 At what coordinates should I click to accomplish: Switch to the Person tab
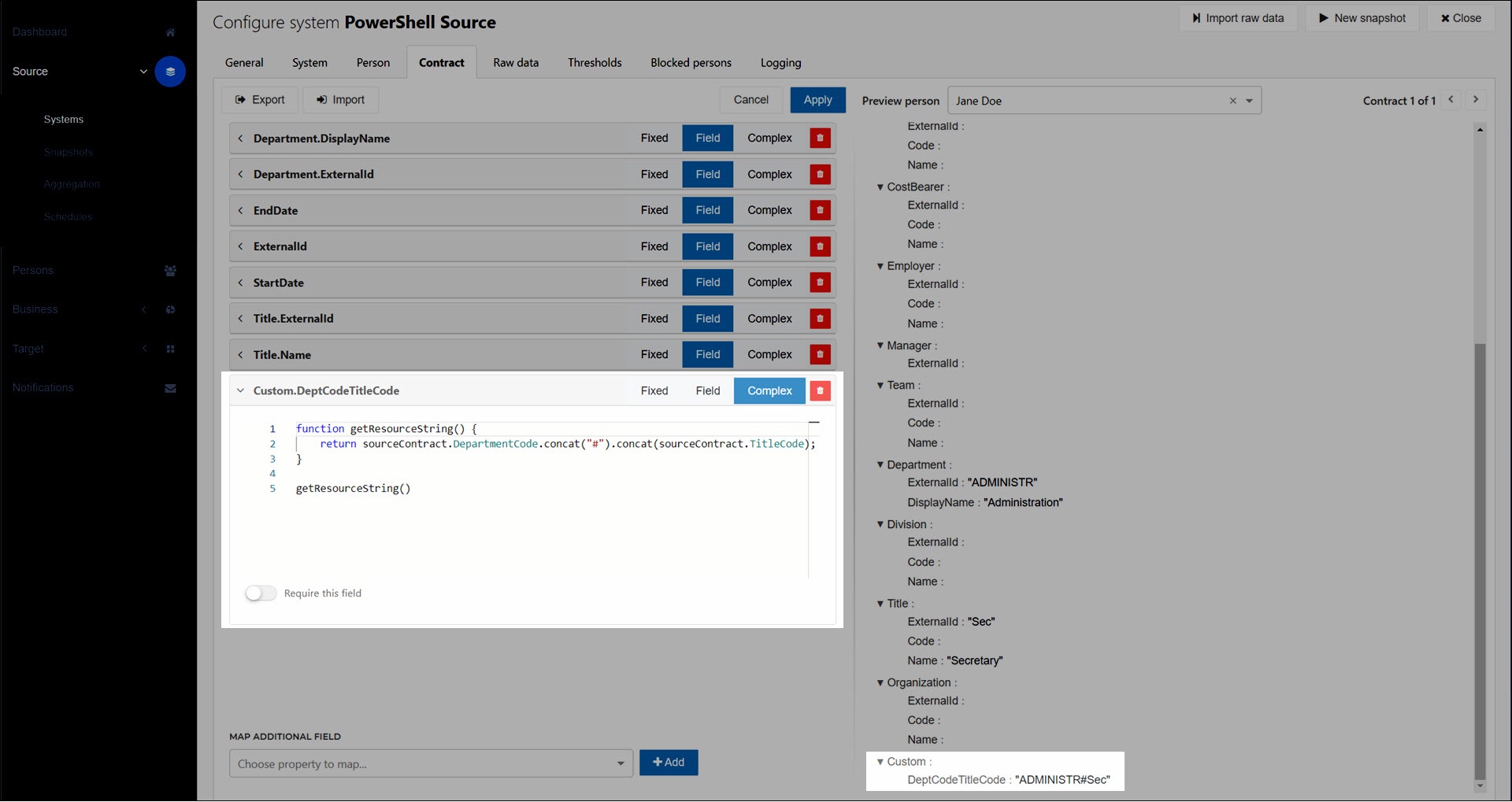(x=372, y=63)
